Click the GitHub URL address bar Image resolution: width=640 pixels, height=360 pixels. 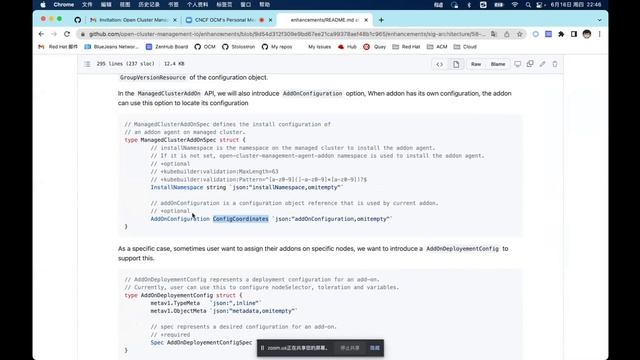[x=286, y=34]
